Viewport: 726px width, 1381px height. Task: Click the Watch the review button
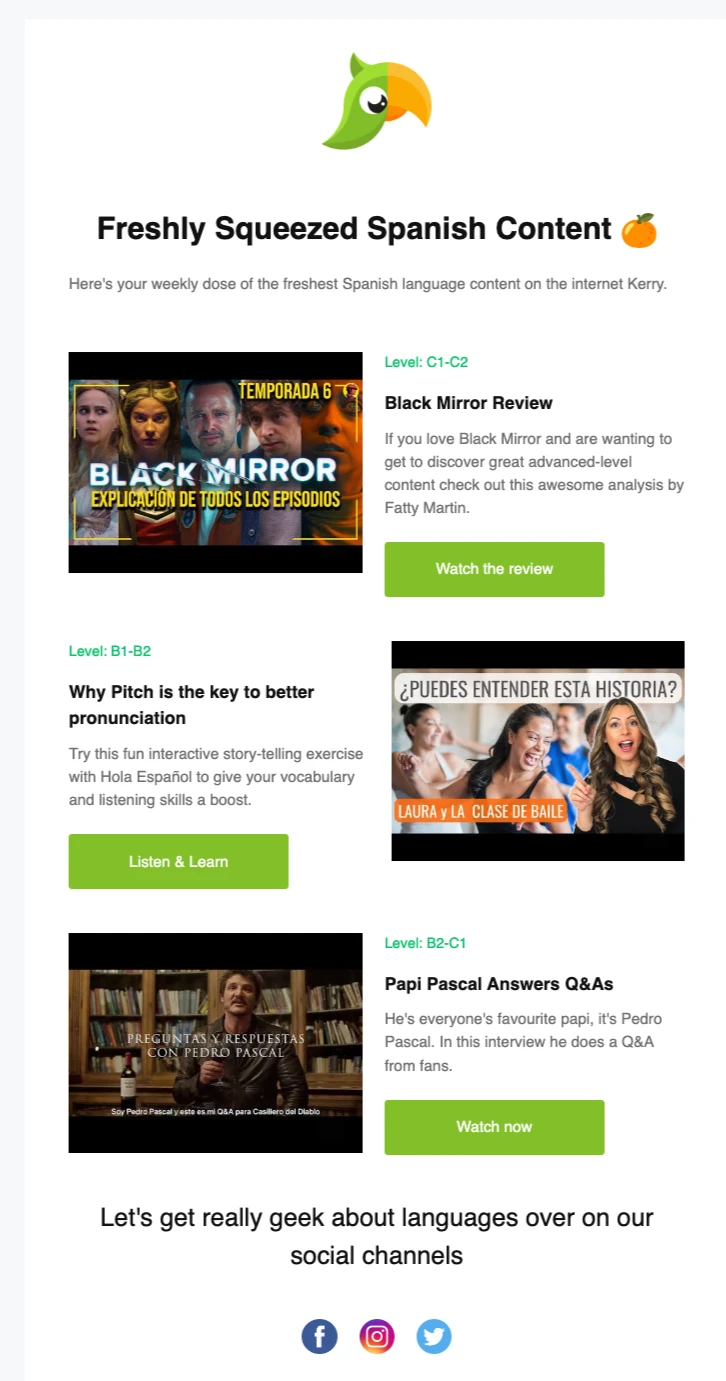pyautogui.click(x=494, y=569)
